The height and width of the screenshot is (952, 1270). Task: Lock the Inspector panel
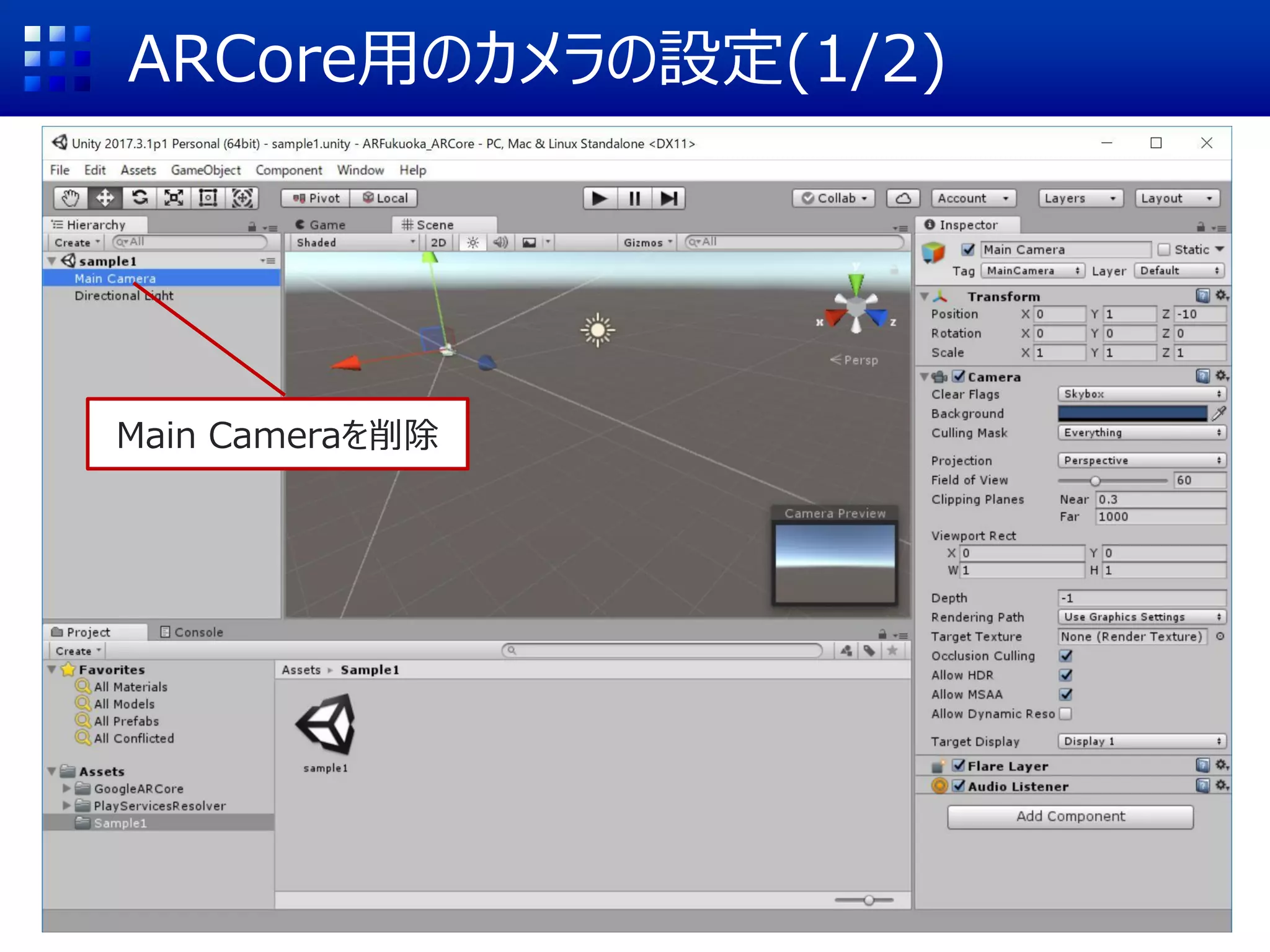[1201, 227]
